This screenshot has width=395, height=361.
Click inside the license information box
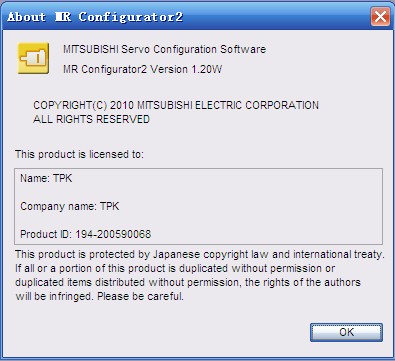198,206
